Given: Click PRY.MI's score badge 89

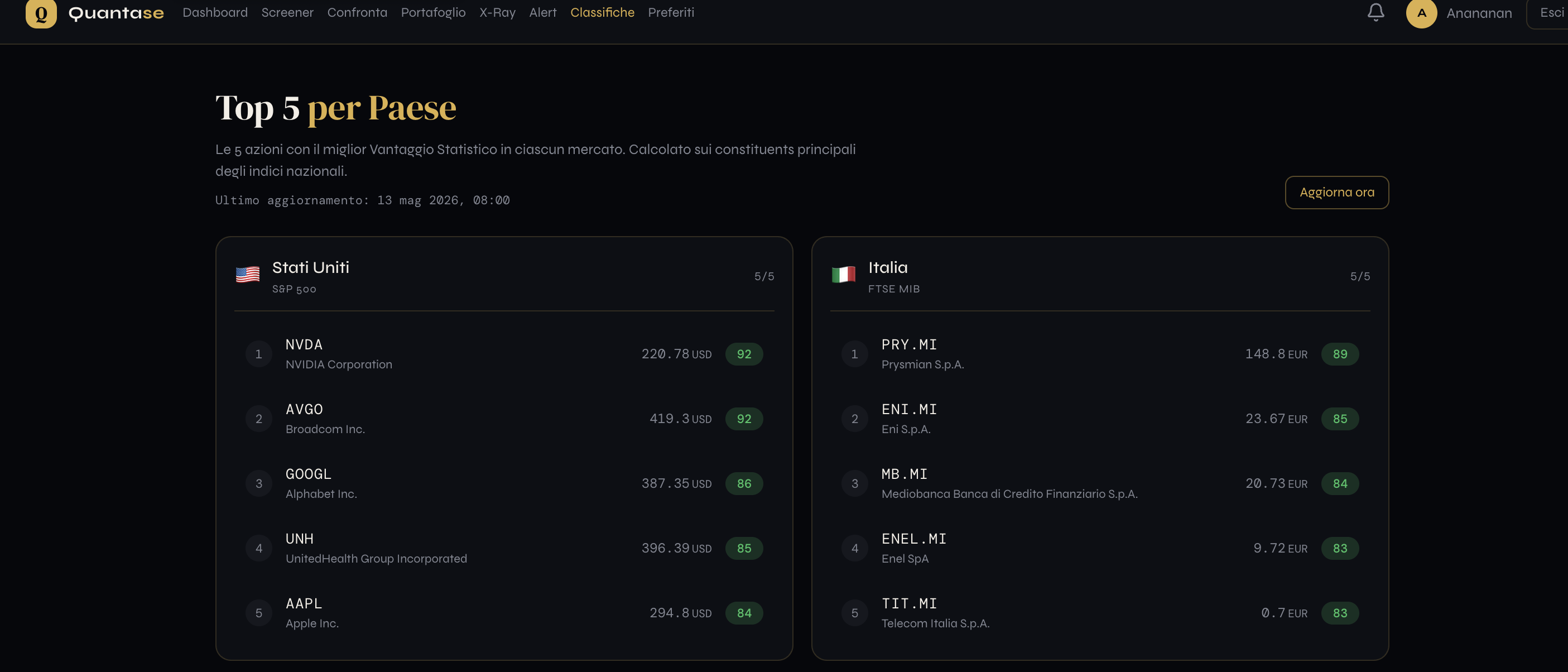Looking at the screenshot, I should [x=1340, y=354].
